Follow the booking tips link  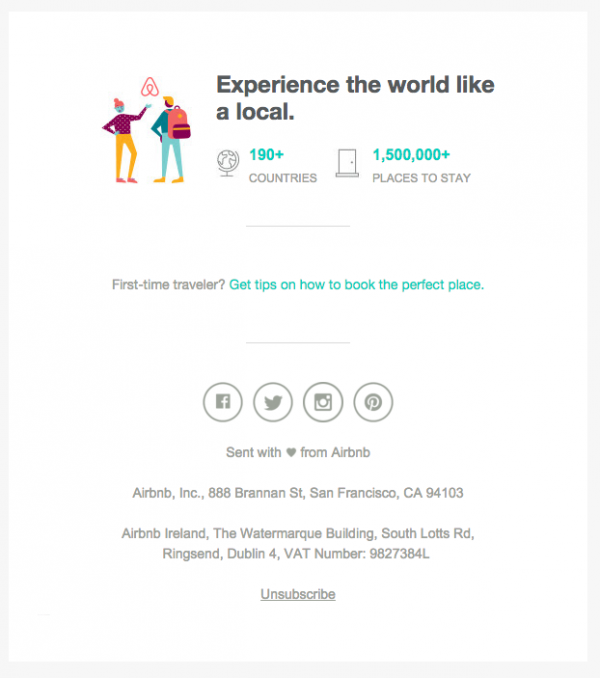(x=356, y=285)
